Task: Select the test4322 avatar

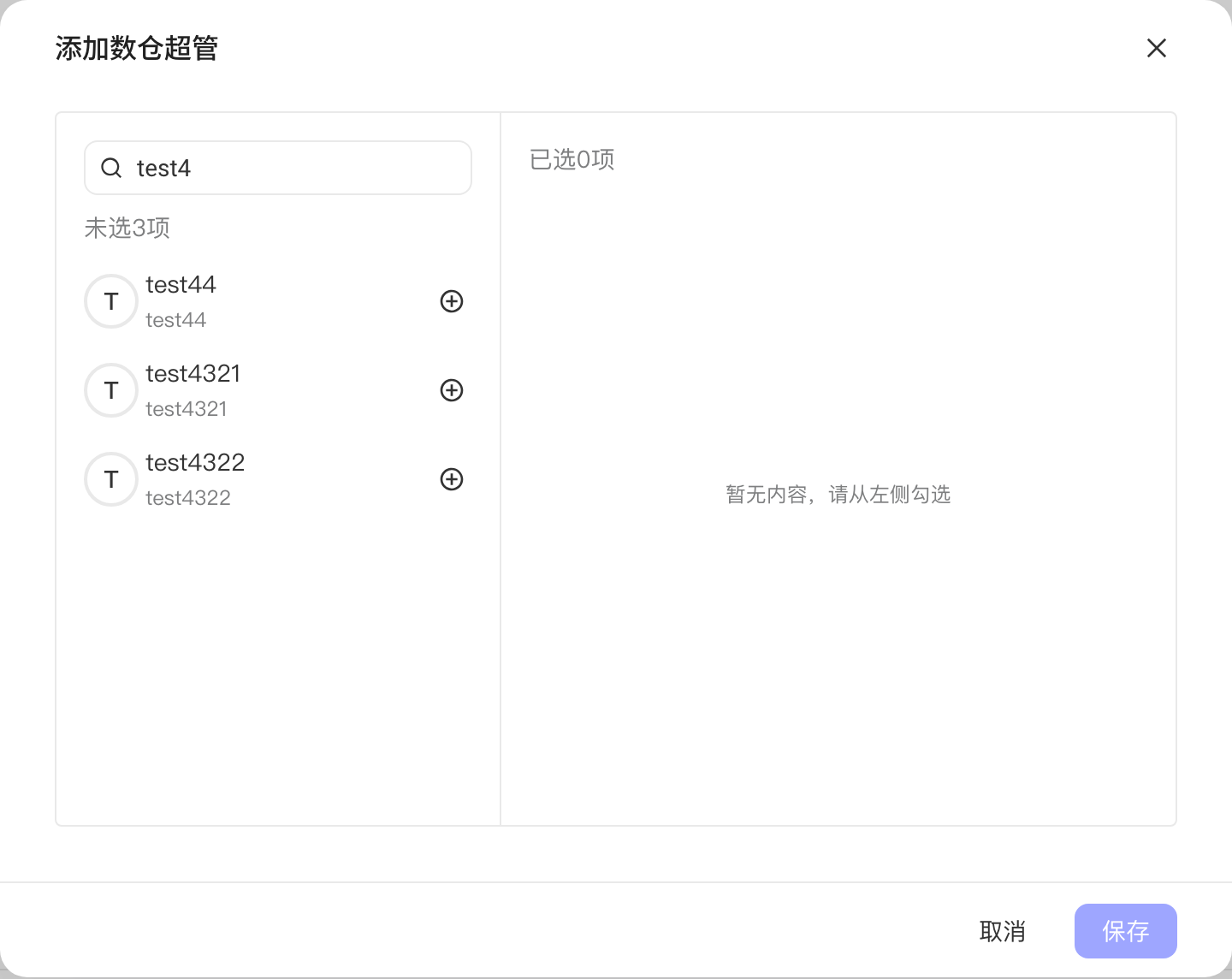Action: coord(111,479)
